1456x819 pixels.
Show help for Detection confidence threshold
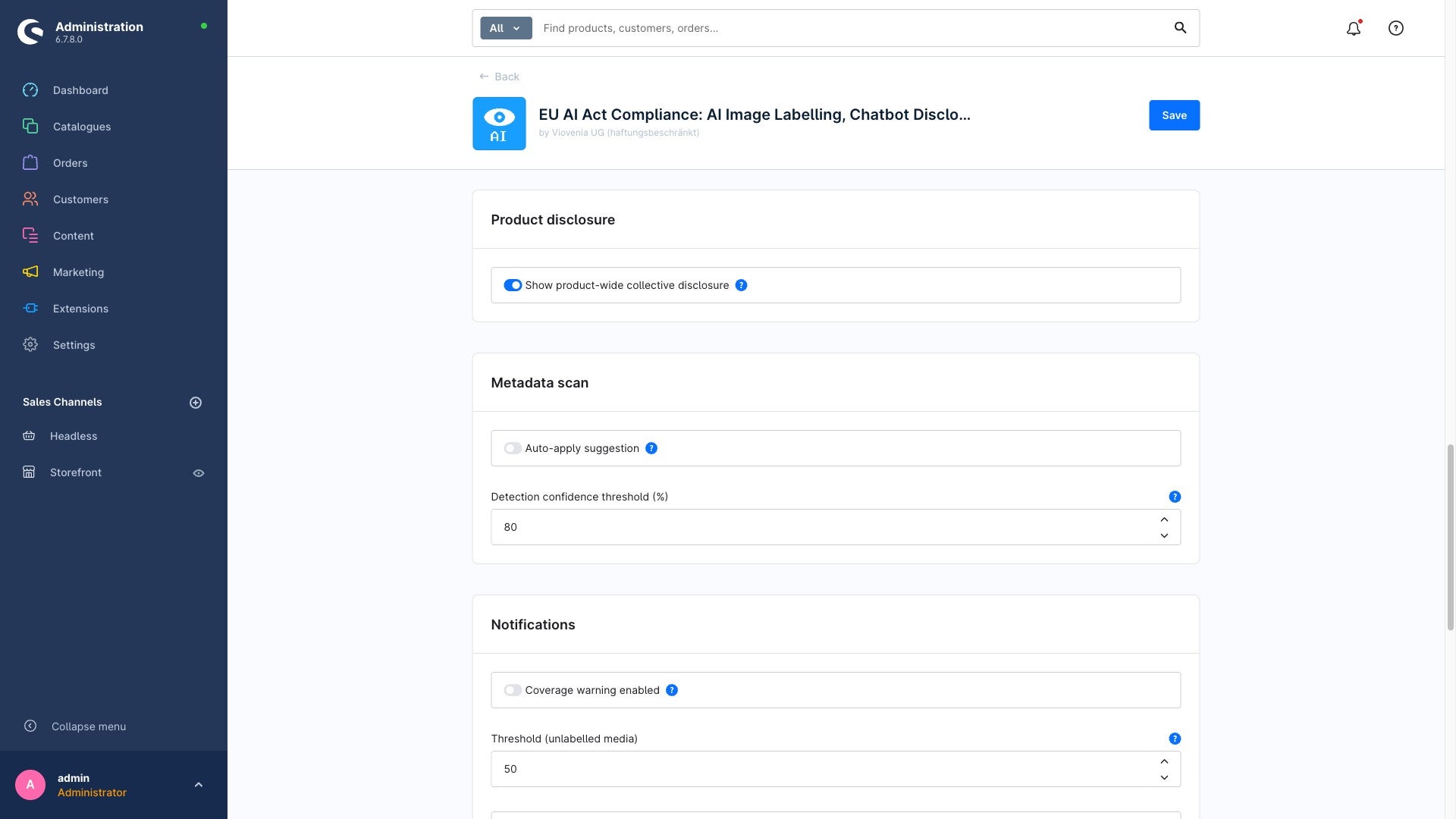click(1175, 497)
